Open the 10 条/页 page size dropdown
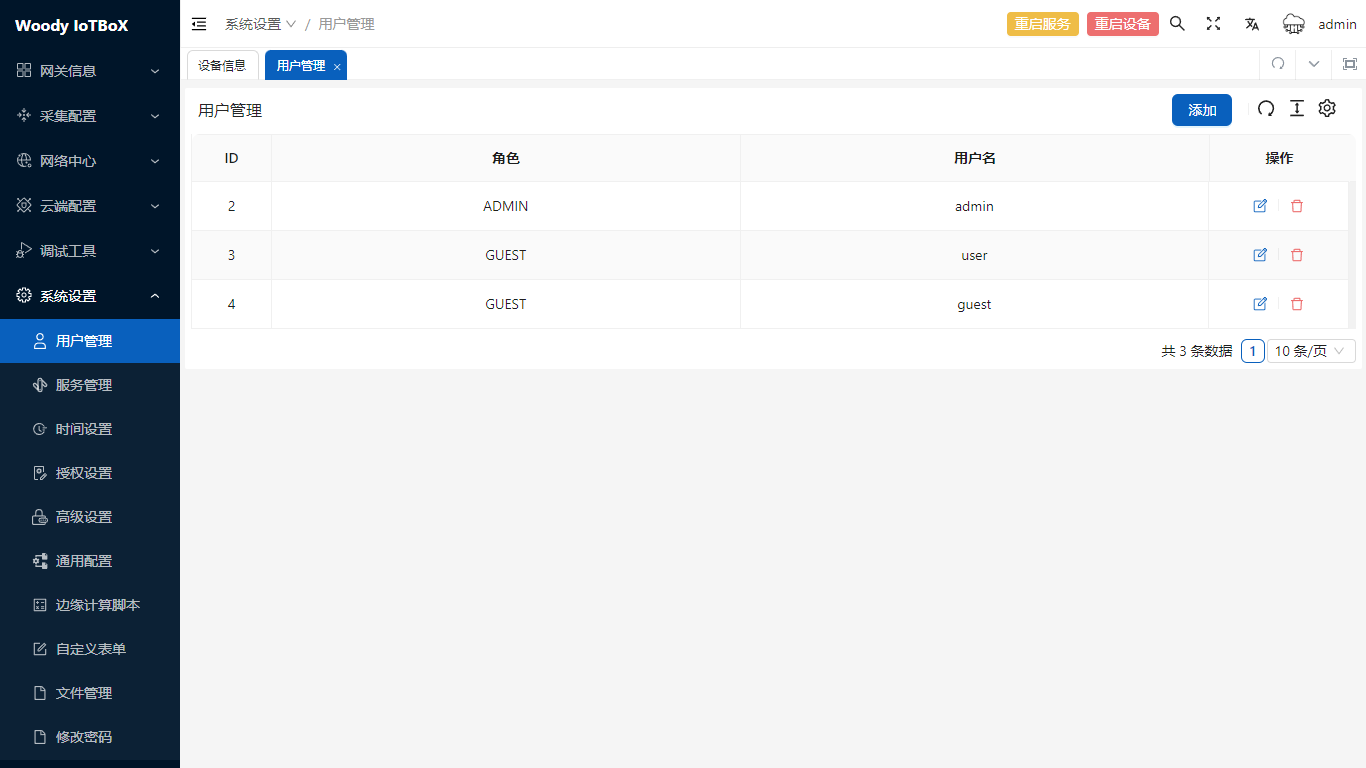This screenshot has width=1366, height=768. [1311, 351]
